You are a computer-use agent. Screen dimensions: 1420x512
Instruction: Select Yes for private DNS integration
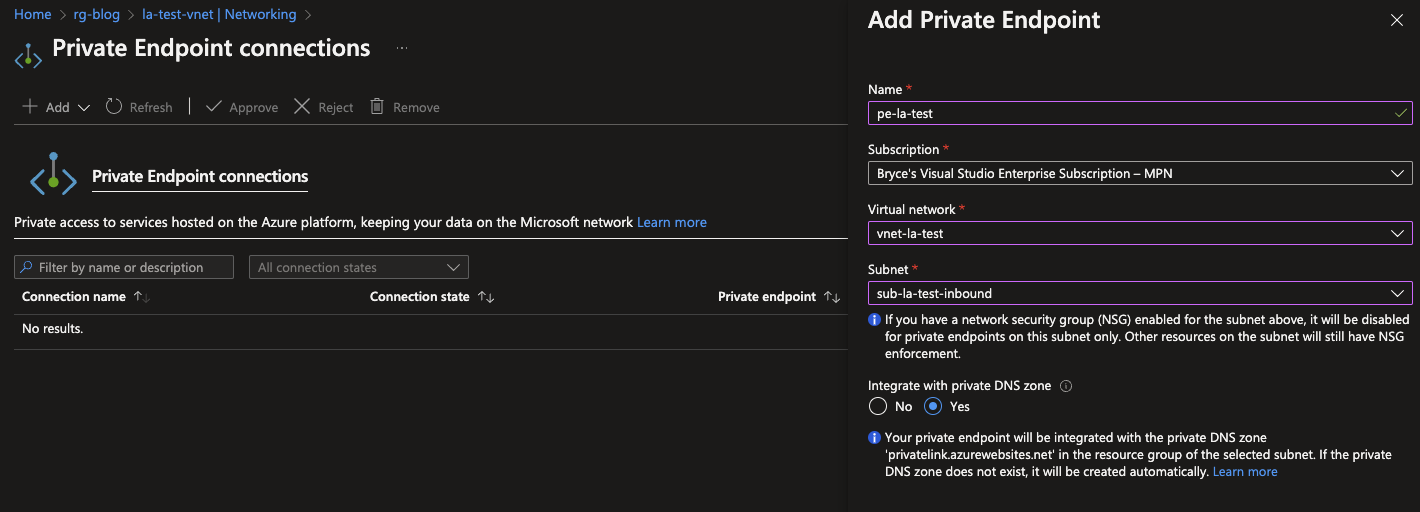click(x=933, y=406)
